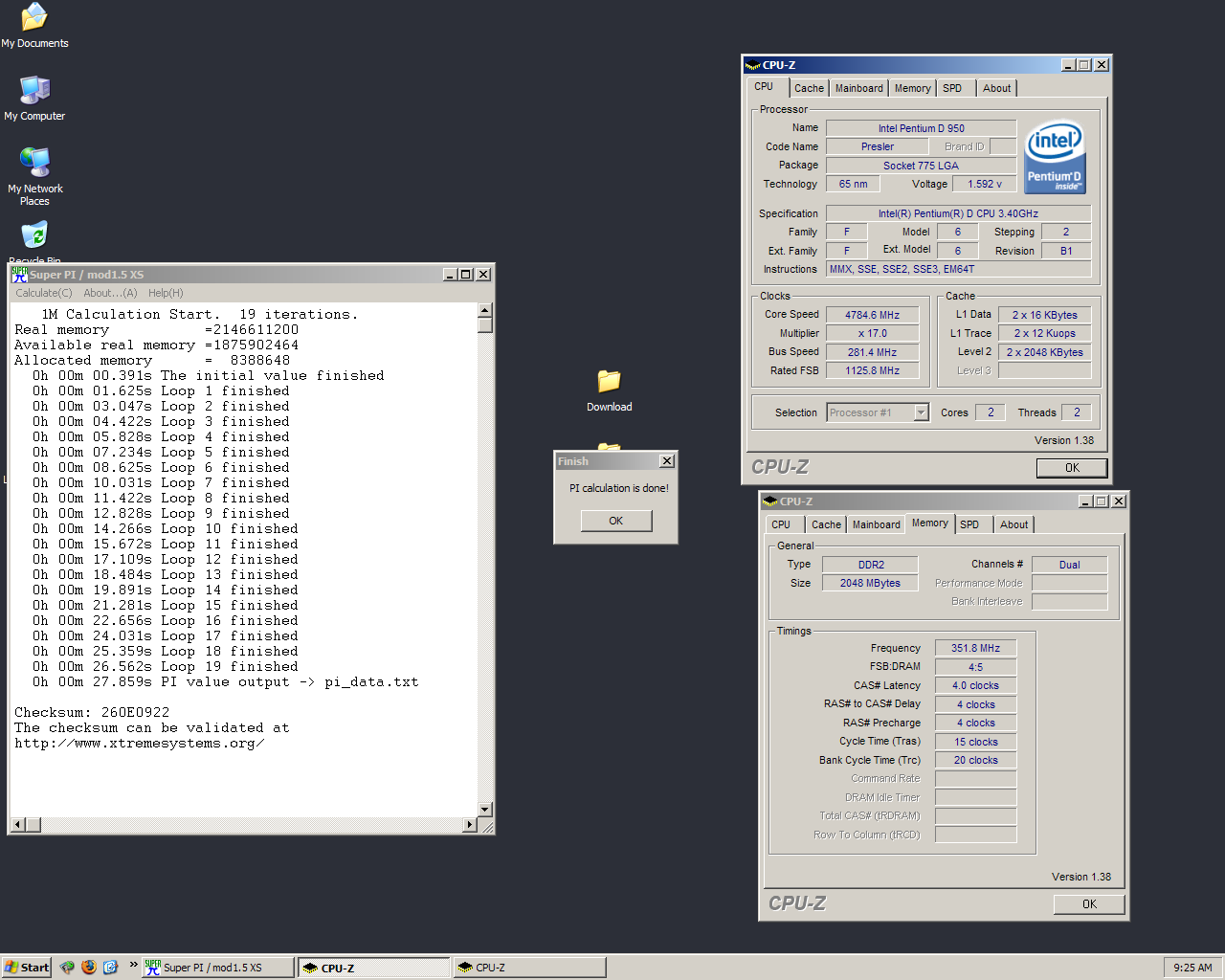This screenshot has height=980, width=1225.
Task: Click the Windows Start button
Action: pos(27,968)
